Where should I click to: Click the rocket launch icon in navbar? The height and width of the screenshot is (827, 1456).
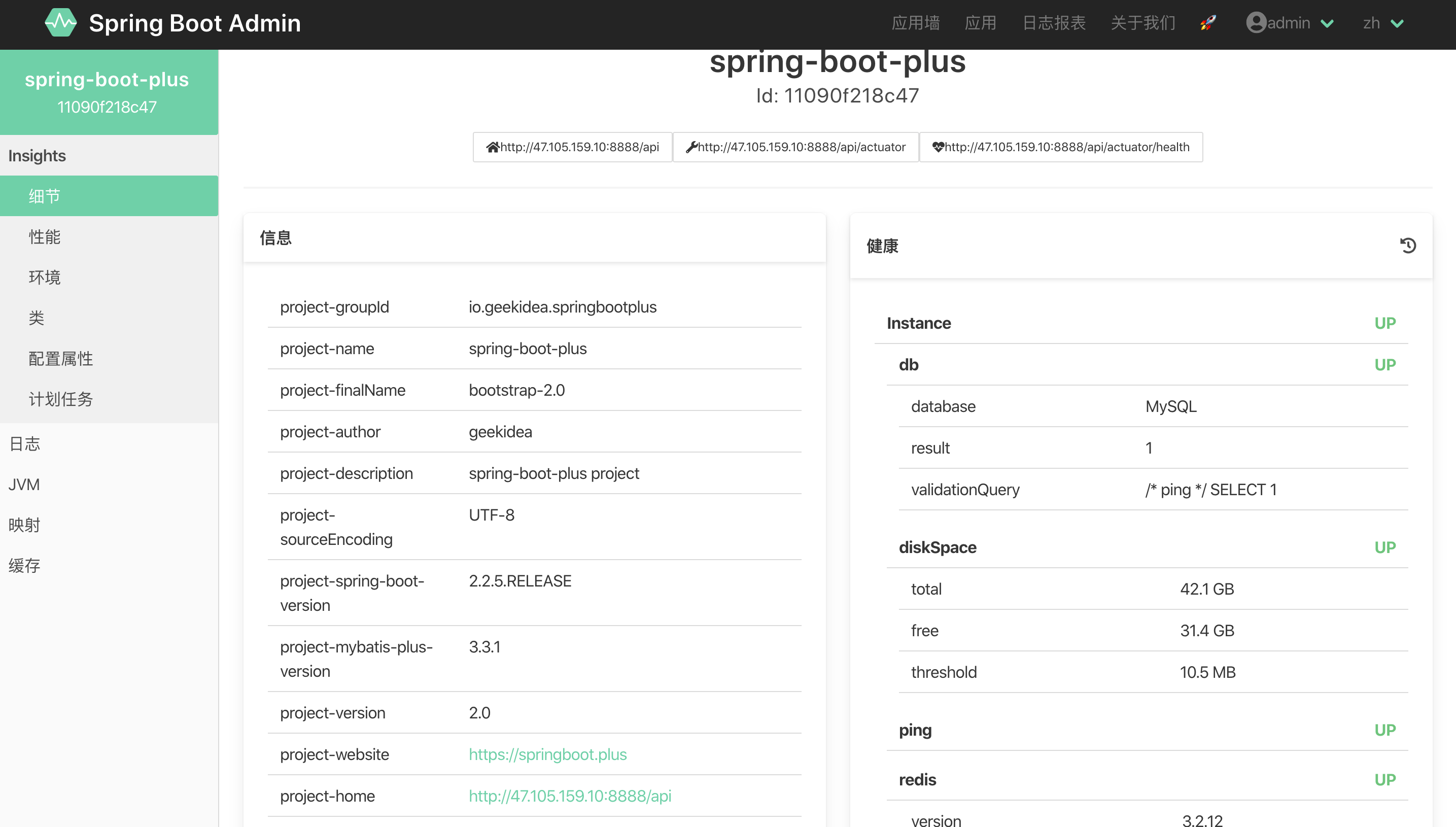(x=1209, y=22)
